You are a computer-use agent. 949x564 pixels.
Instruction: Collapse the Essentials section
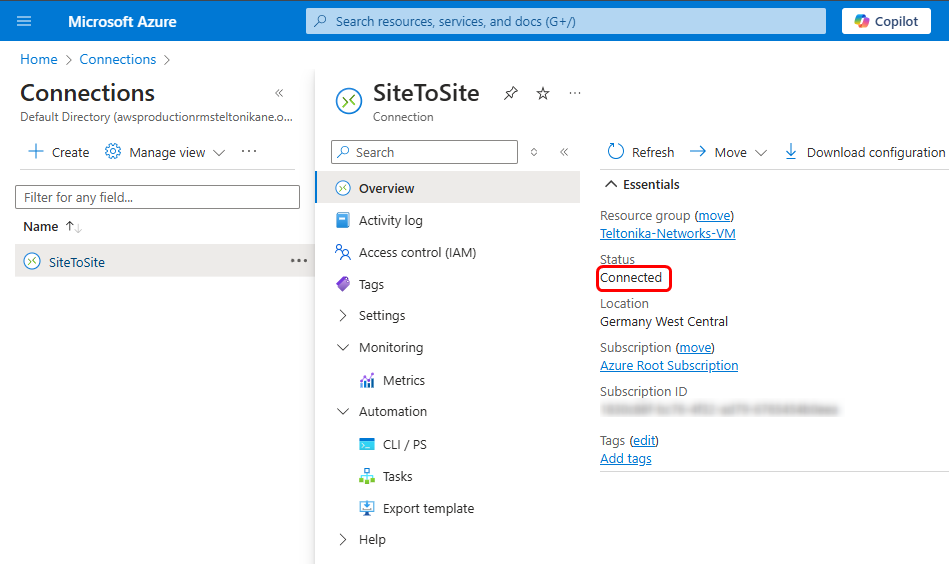pyautogui.click(x=609, y=184)
